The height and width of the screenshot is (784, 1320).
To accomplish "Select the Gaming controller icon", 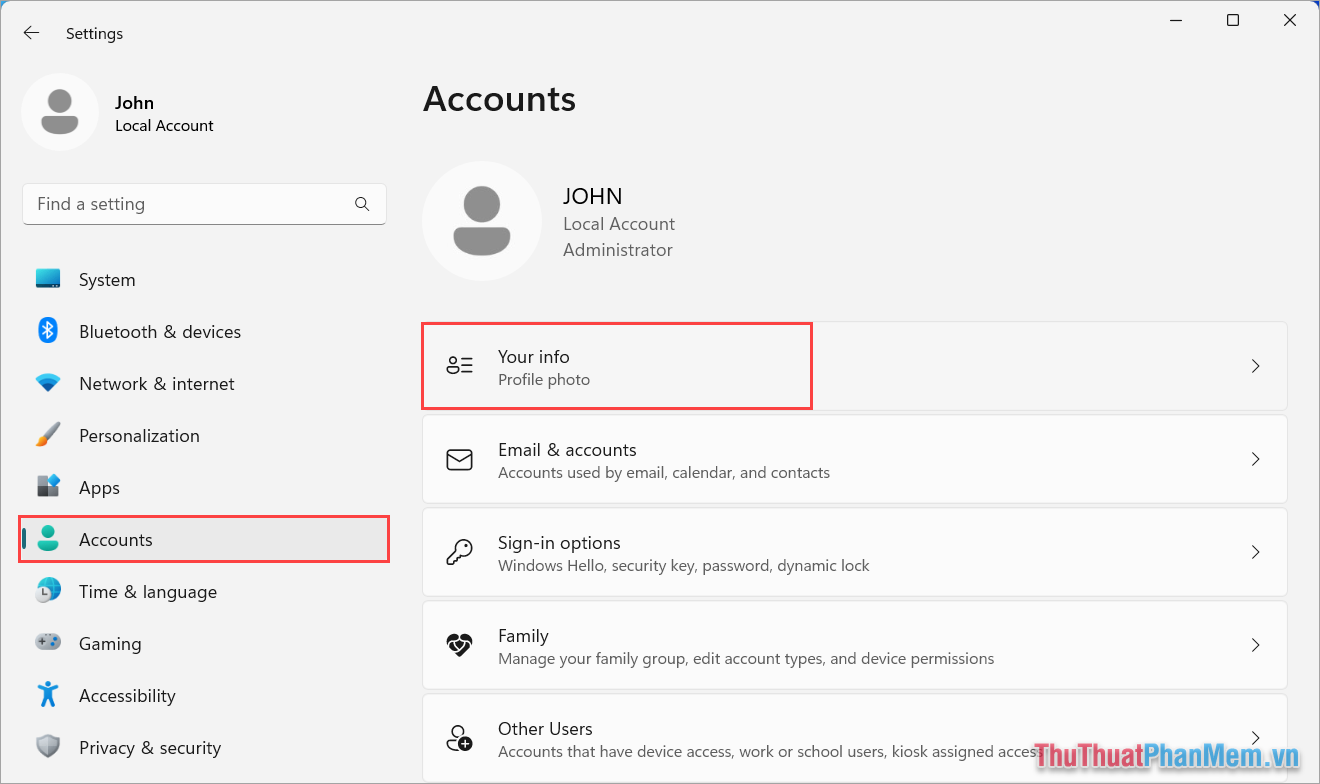I will [x=47, y=643].
